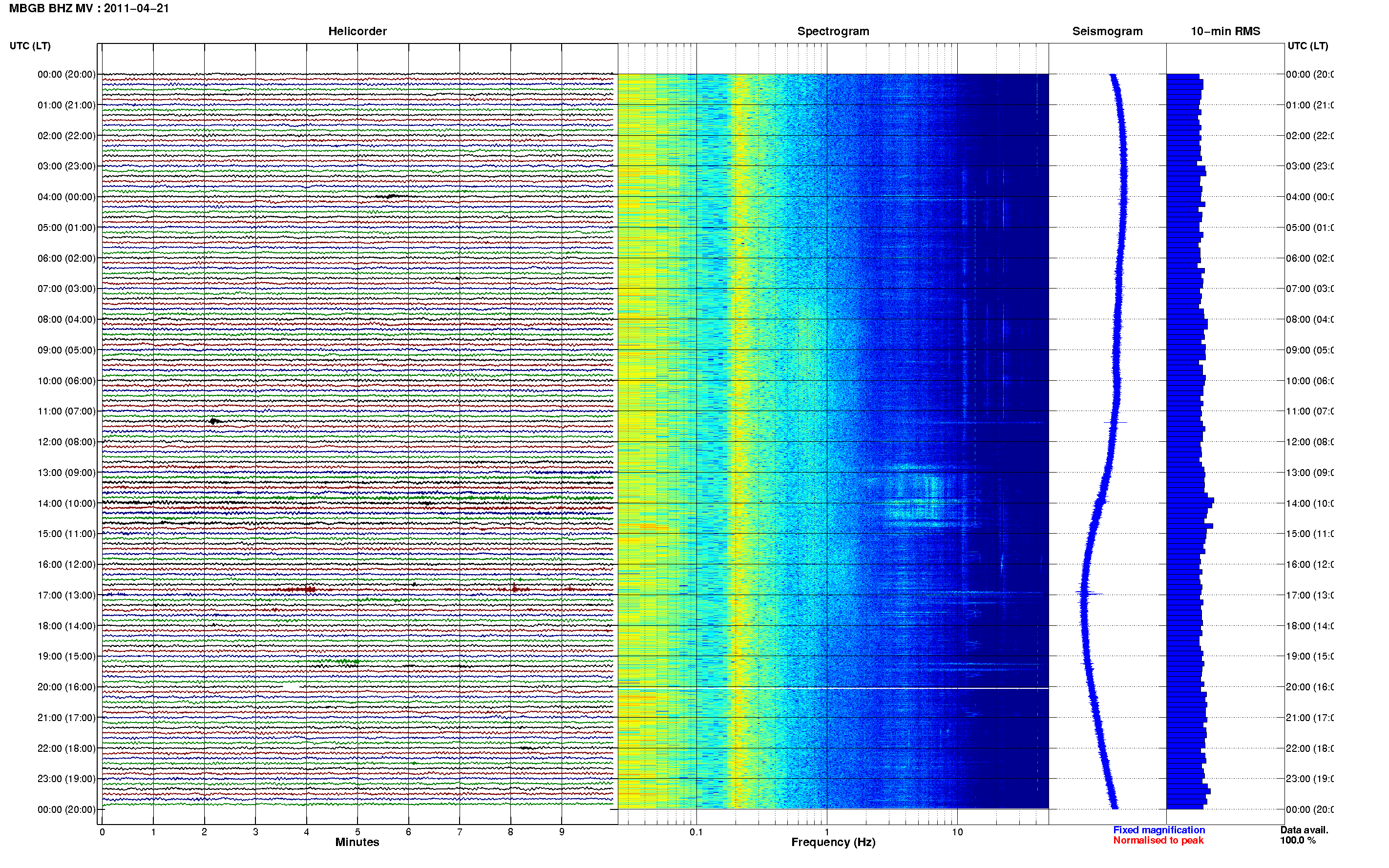This screenshot has width=1389, height=868.
Task: Click the 'Spectrogram' panel heading
Action: tap(833, 31)
